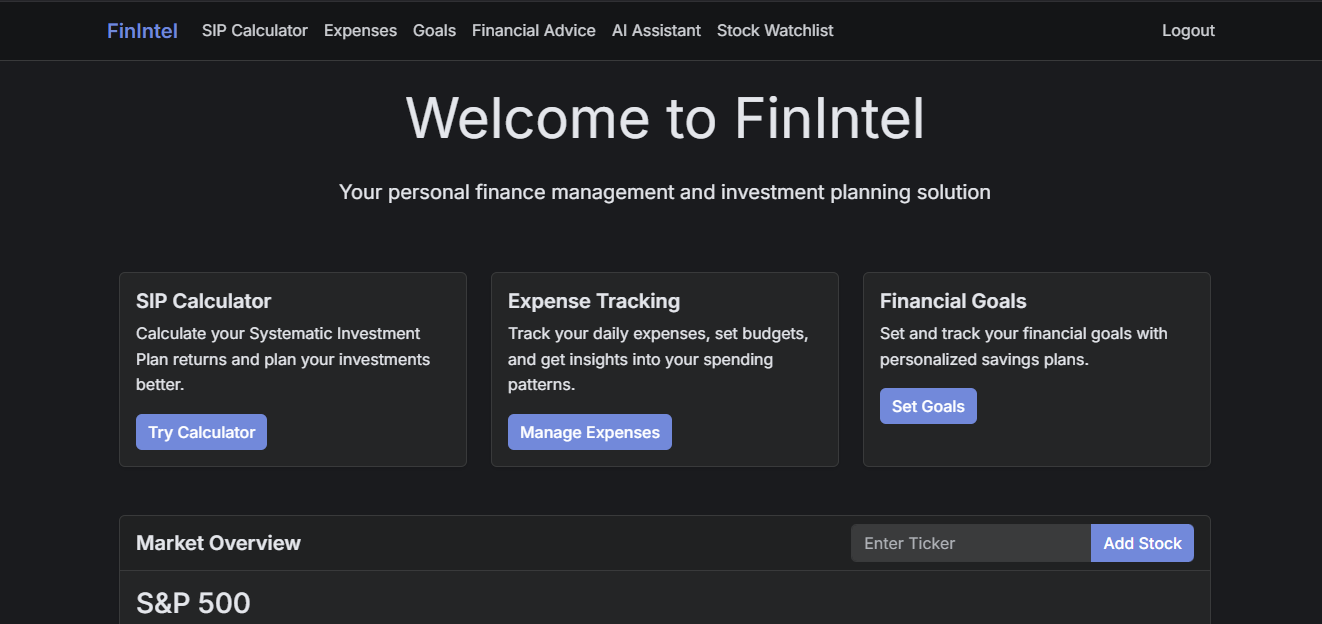1322x624 pixels.
Task: Open the Stock Watchlist nav link
Action: coord(775,31)
